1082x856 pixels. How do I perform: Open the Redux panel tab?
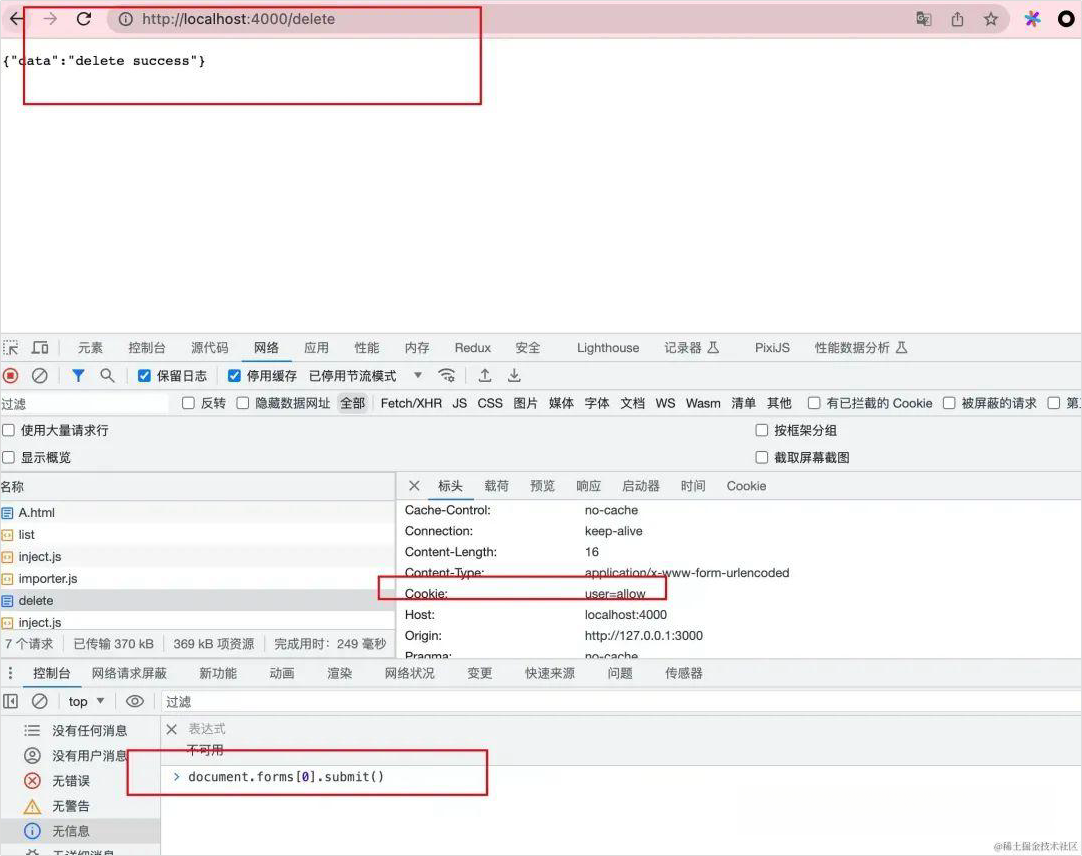click(473, 348)
